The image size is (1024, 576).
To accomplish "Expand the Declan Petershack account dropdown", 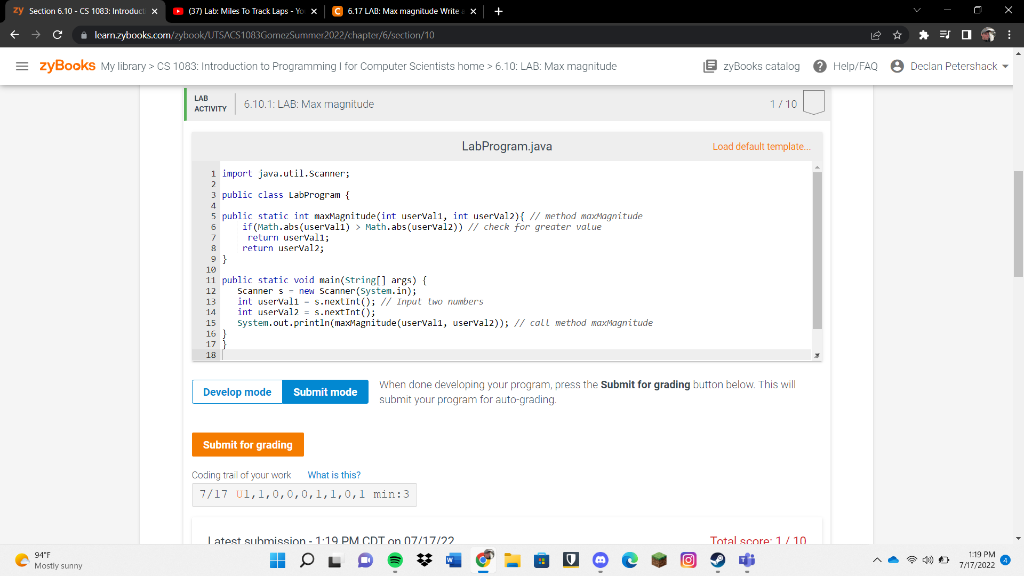I will (x=1005, y=66).
